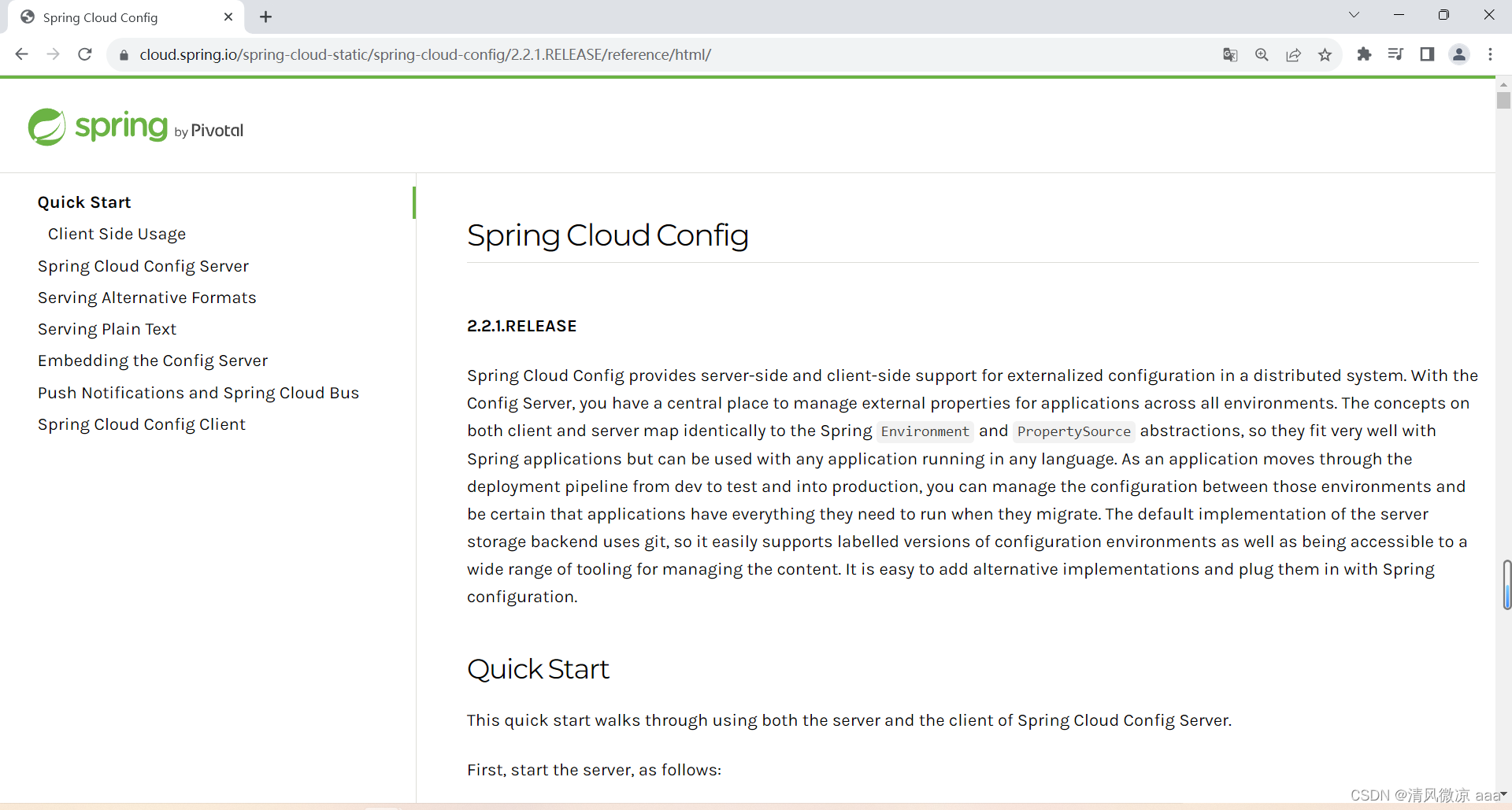Screen dimensions: 1512x810
Task: Open Quick Start in the sidebar
Action: [84, 202]
